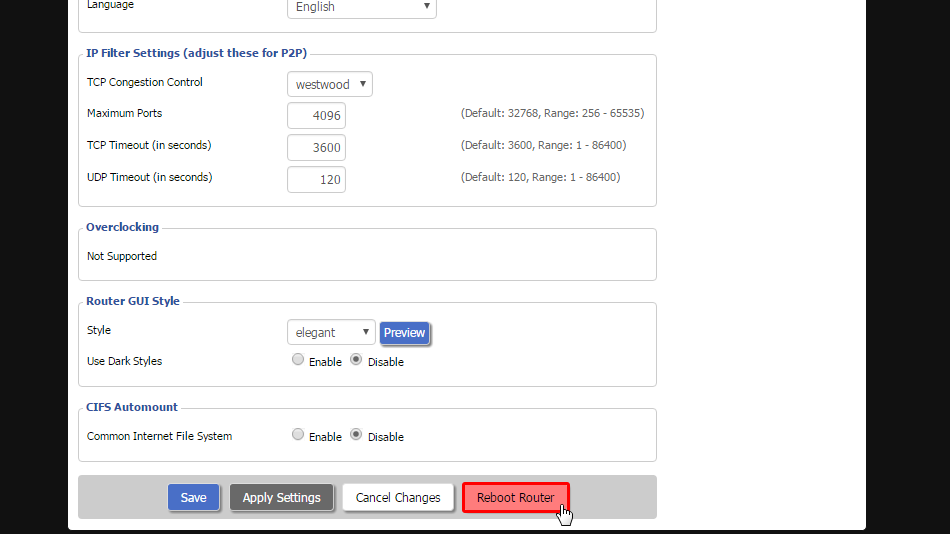Click the Cancel Changes button
This screenshot has width=950, height=534.
coord(398,497)
